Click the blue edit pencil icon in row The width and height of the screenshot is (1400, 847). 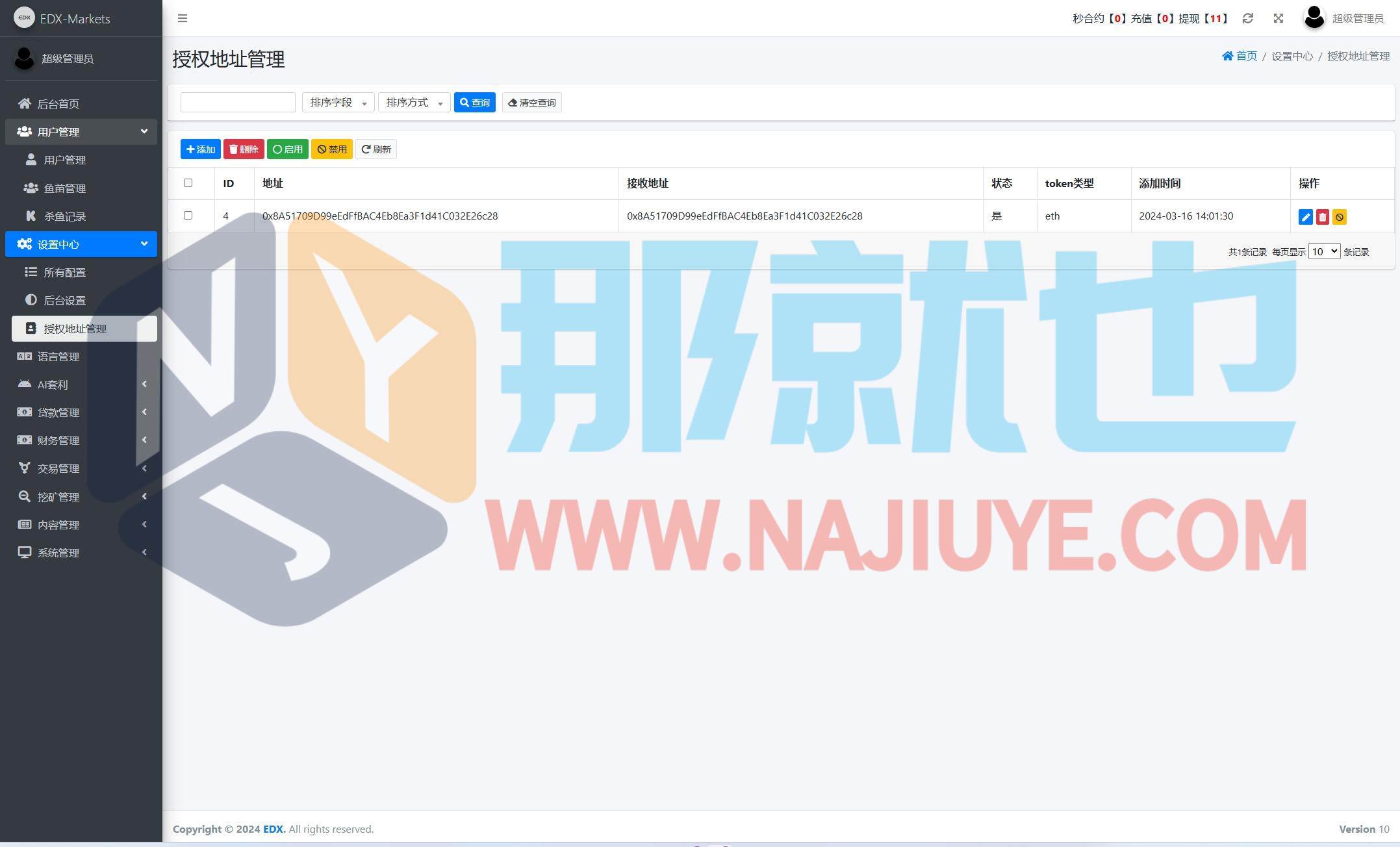[x=1305, y=217]
